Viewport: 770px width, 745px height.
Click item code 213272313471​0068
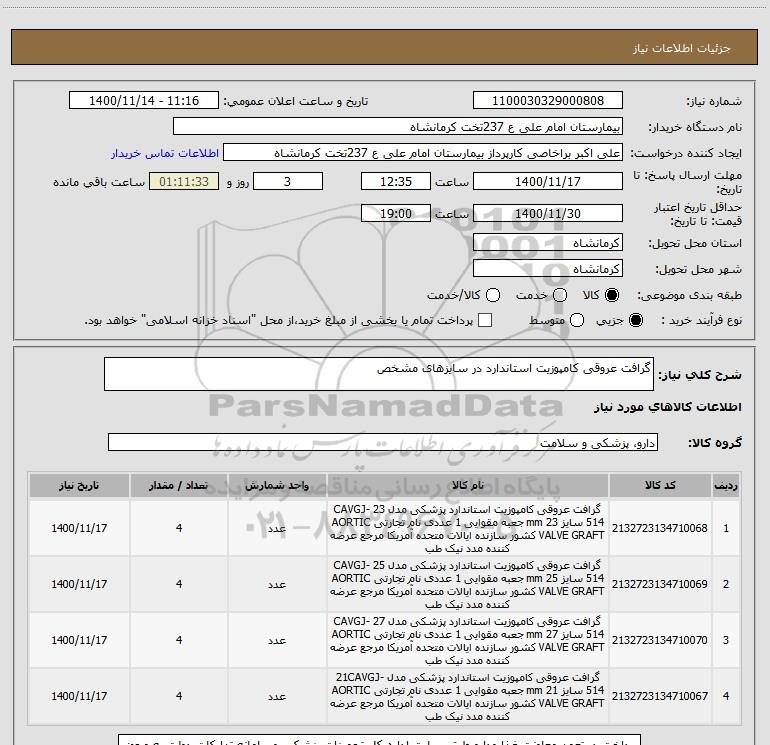tap(660, 528)
